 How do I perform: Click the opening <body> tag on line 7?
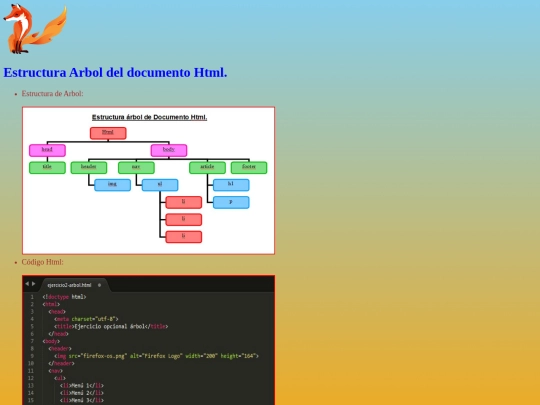(x=51, y=341)
